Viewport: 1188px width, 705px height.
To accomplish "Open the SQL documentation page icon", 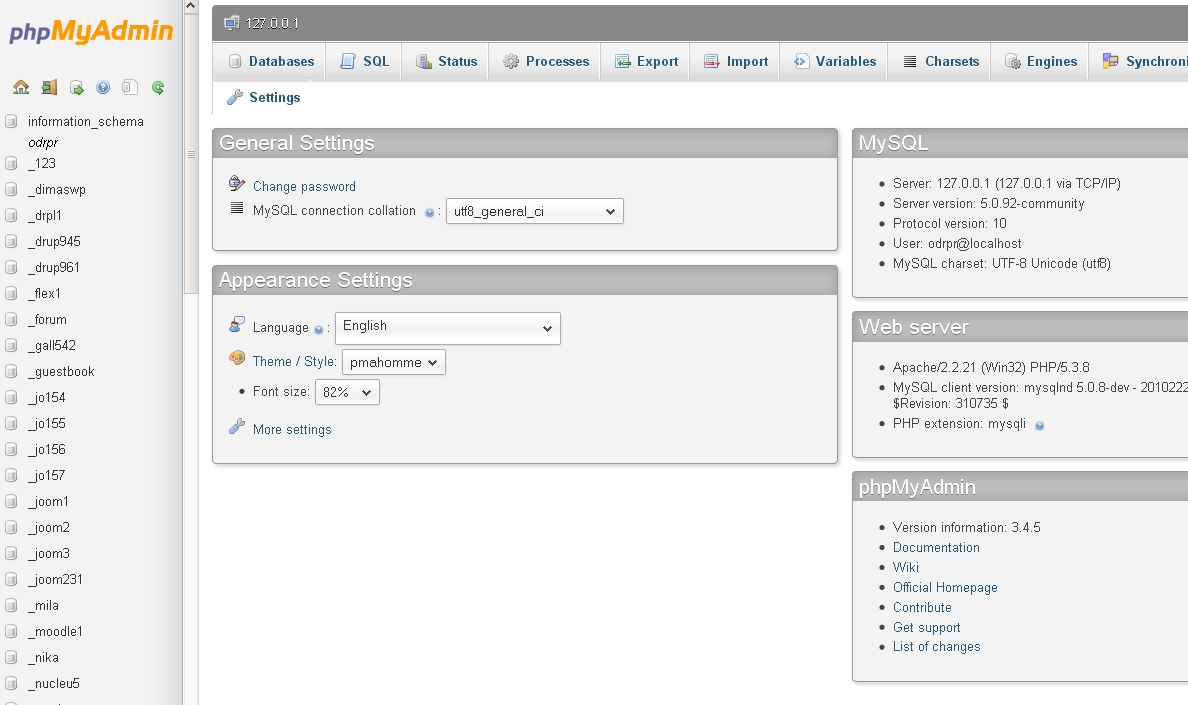I will click(x=130, y=87).
